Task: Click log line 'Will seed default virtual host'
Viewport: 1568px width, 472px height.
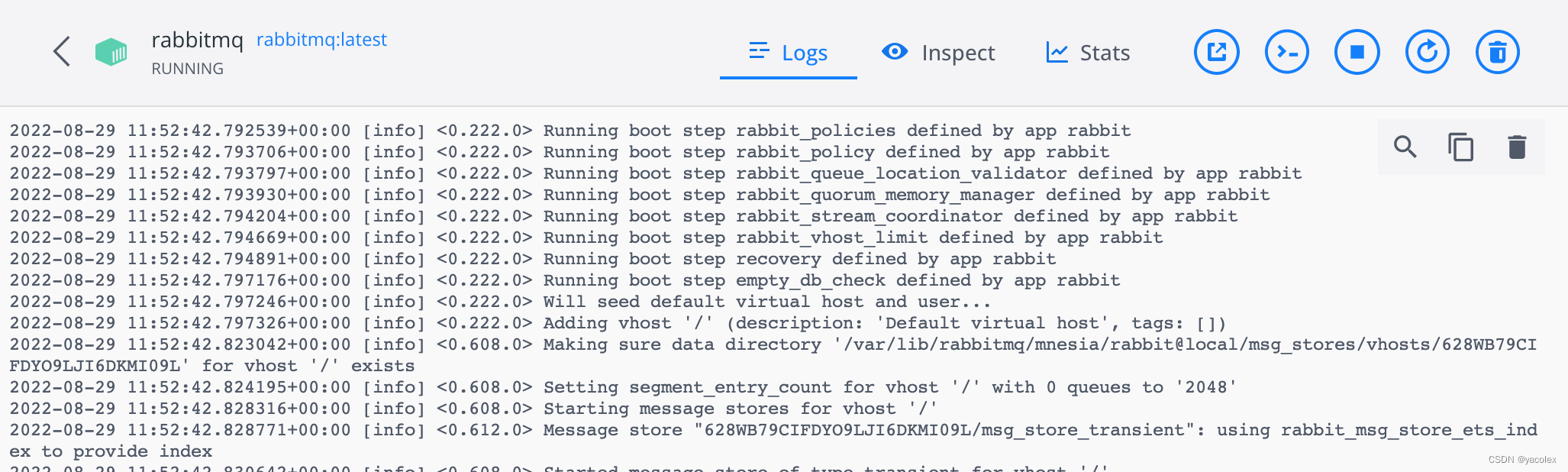Action: click(500, 302)
